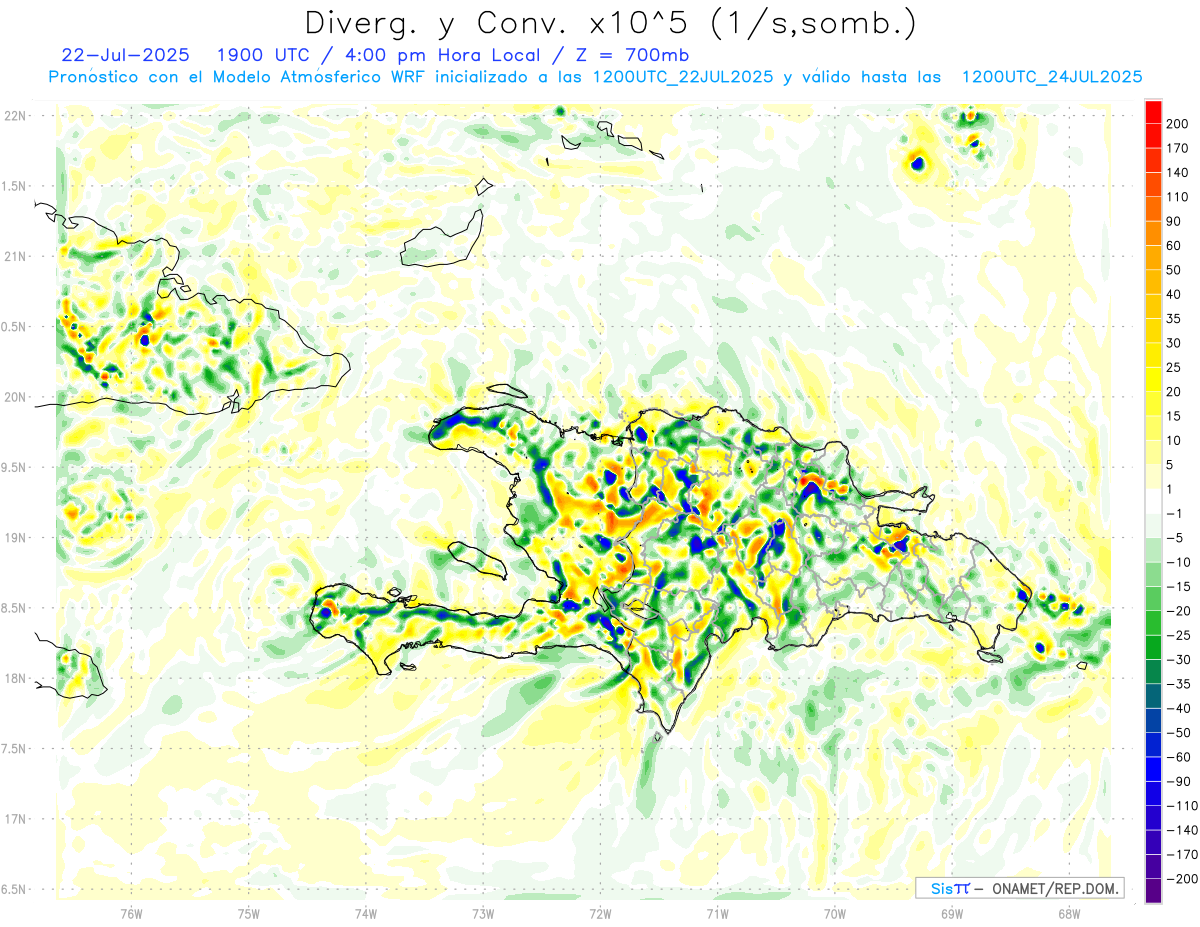Screen dimensions: 1200x927
Task: Click the '0.5N' latitude label
Action: (14, 327)
